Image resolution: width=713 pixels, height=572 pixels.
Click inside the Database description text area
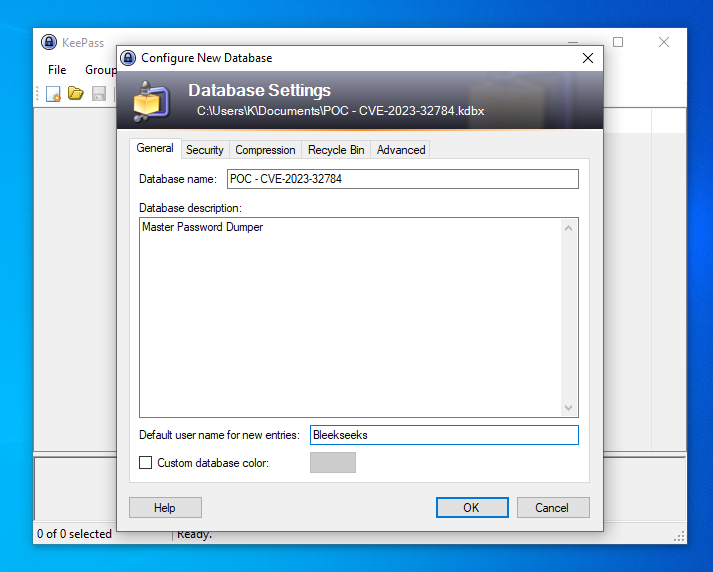pos(350,317)
